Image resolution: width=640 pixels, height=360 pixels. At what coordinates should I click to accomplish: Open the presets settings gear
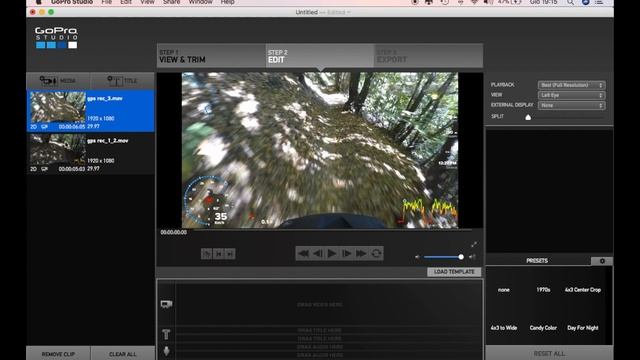coord(602,261)
